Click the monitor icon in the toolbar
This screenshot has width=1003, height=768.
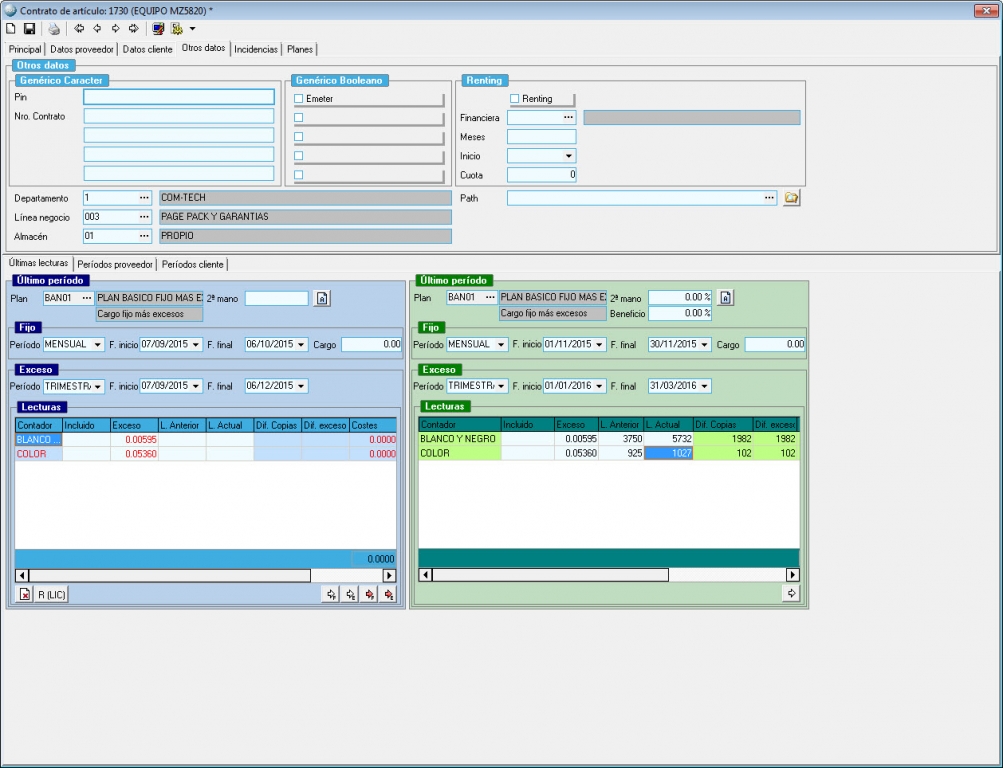[x=158, y=29]
